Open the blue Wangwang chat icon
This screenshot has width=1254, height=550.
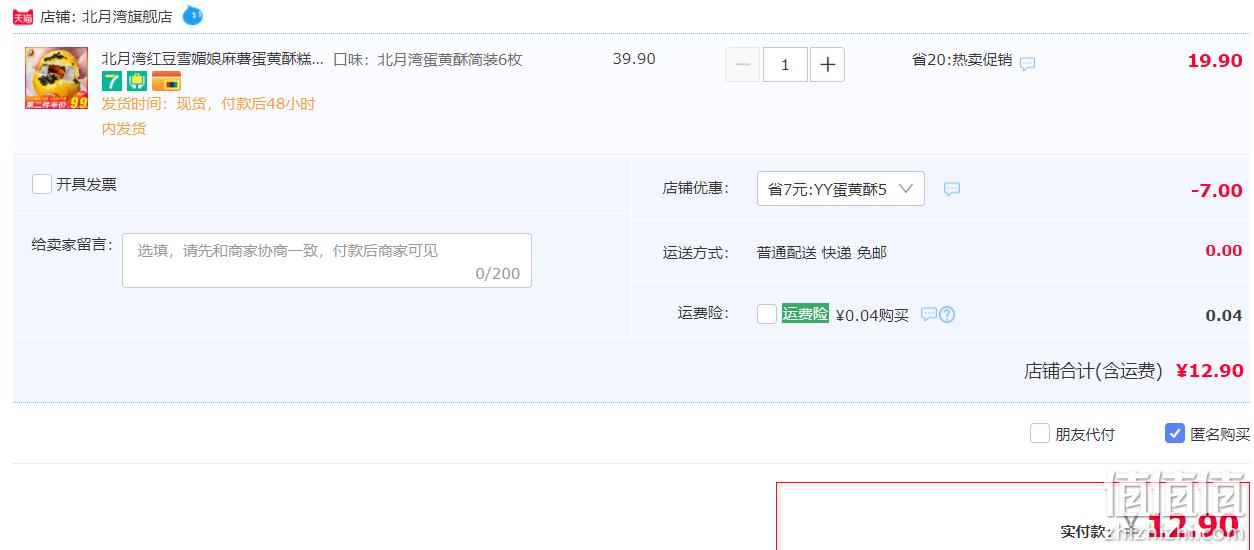192,15
